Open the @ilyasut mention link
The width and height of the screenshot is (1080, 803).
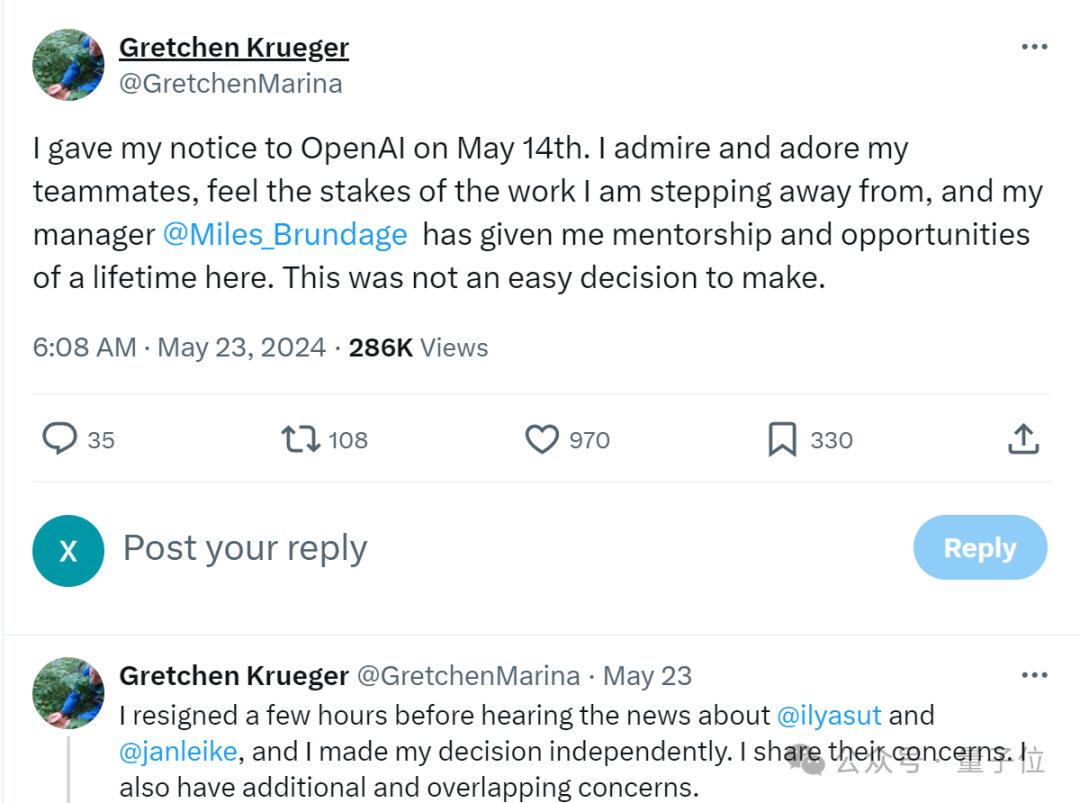click(829, 716)
